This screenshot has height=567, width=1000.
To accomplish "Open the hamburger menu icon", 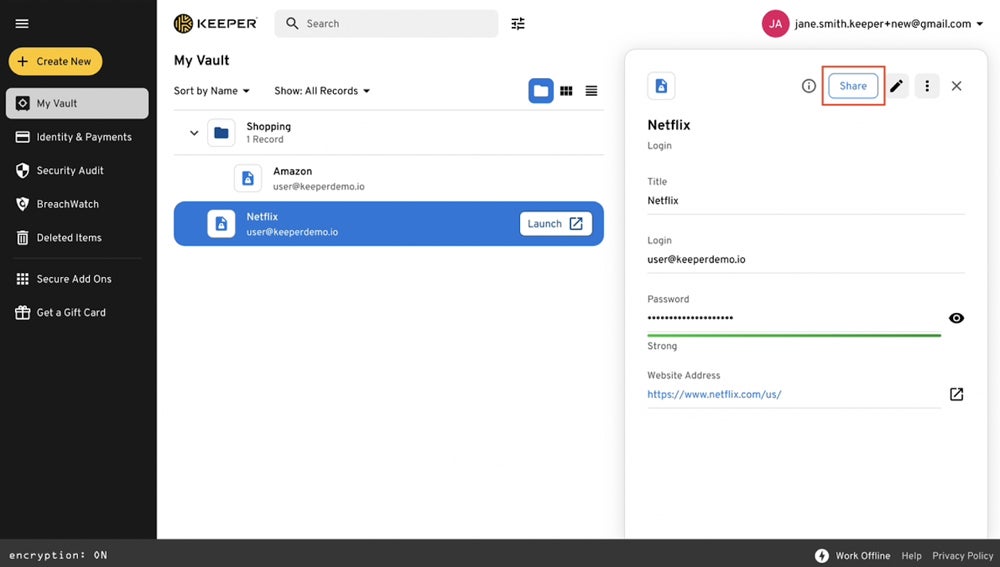I will pos(22,24).
